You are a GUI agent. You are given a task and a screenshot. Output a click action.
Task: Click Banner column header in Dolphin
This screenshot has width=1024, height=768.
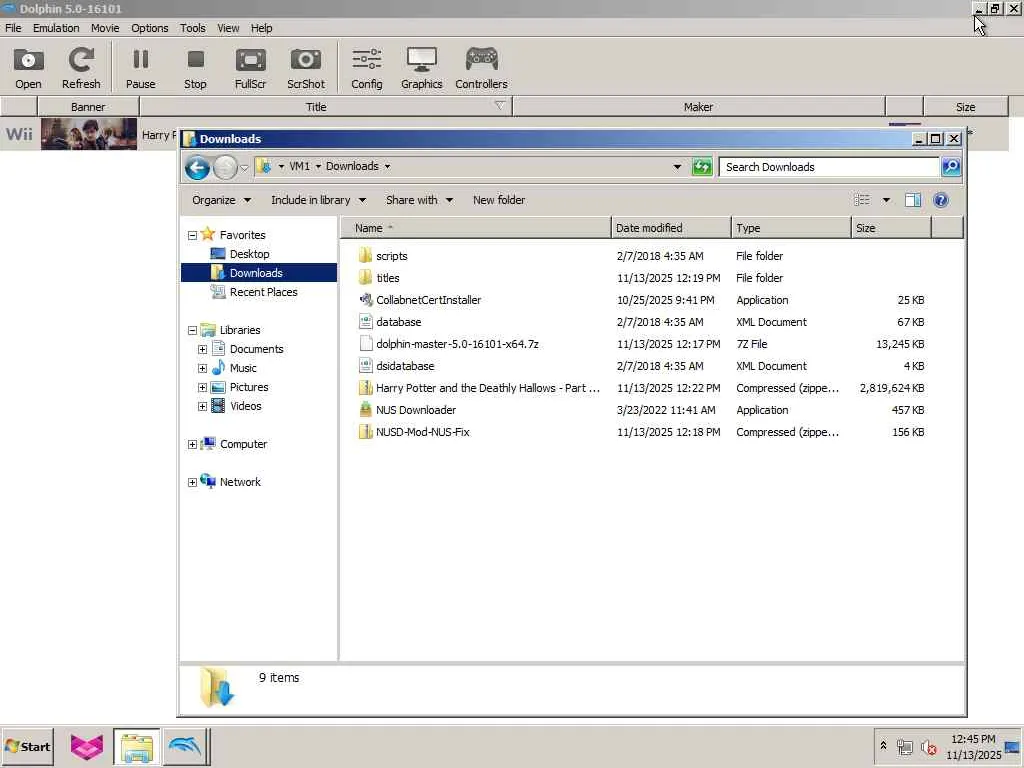tap(88, 106)
